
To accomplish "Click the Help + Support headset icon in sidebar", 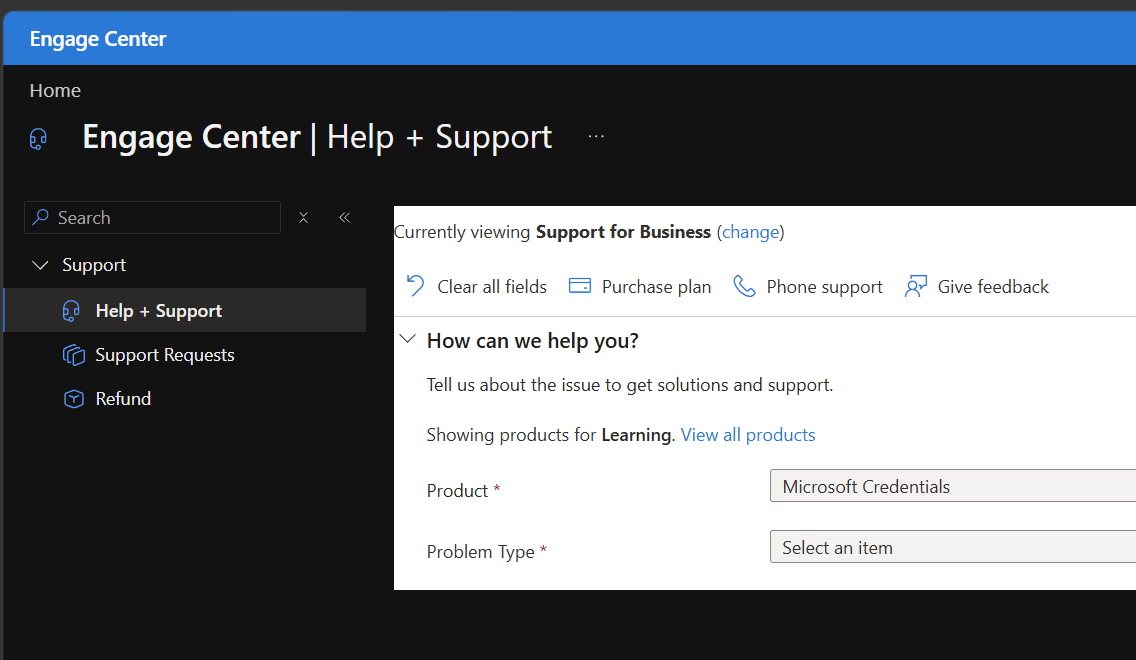I will click(x=71, y=311).
